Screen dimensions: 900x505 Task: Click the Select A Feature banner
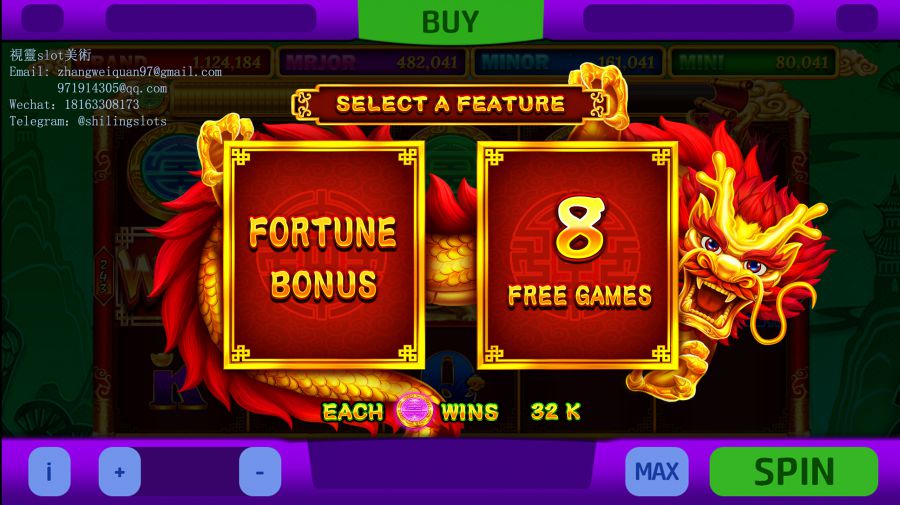coord(451,104)
